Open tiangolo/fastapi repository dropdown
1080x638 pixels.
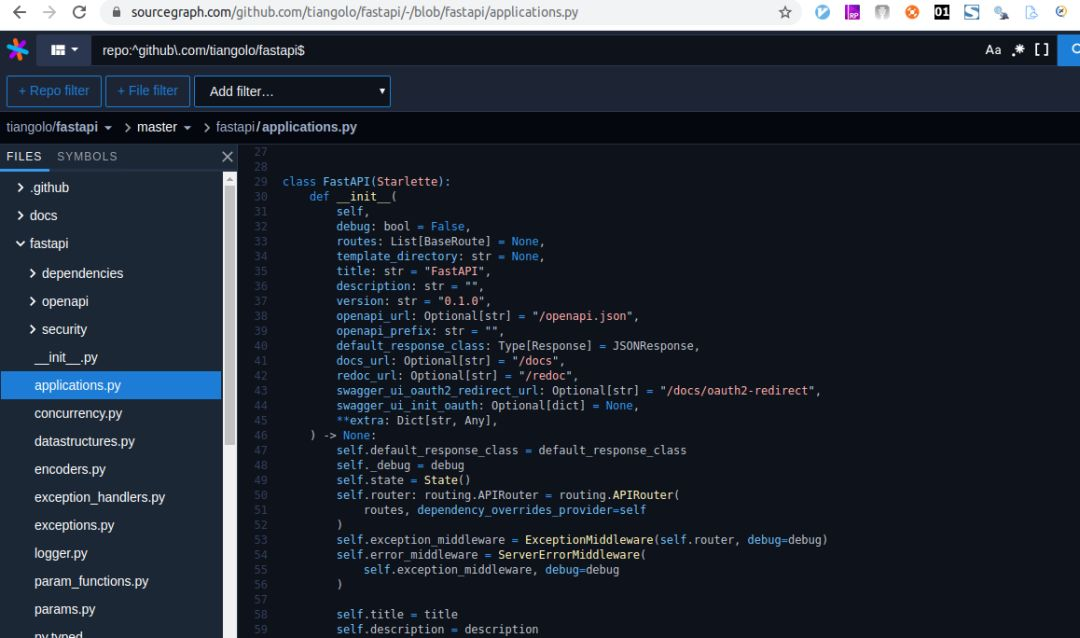coord(59,127)
